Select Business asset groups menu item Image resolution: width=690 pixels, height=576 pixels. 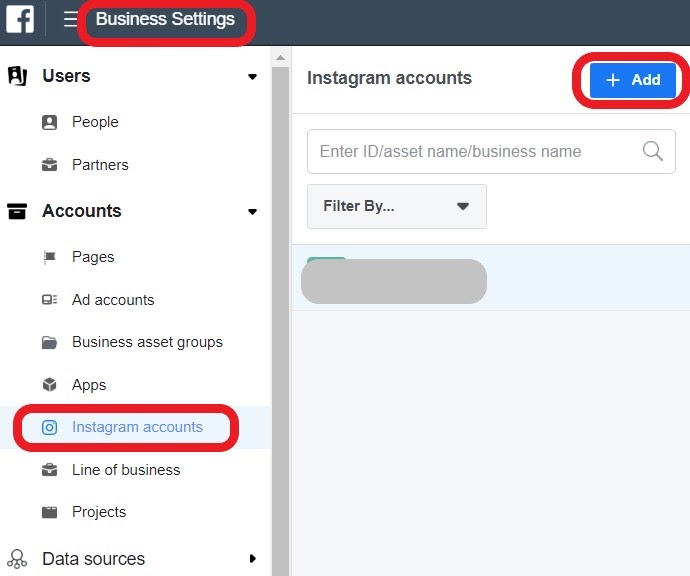[x=147, y=342]
